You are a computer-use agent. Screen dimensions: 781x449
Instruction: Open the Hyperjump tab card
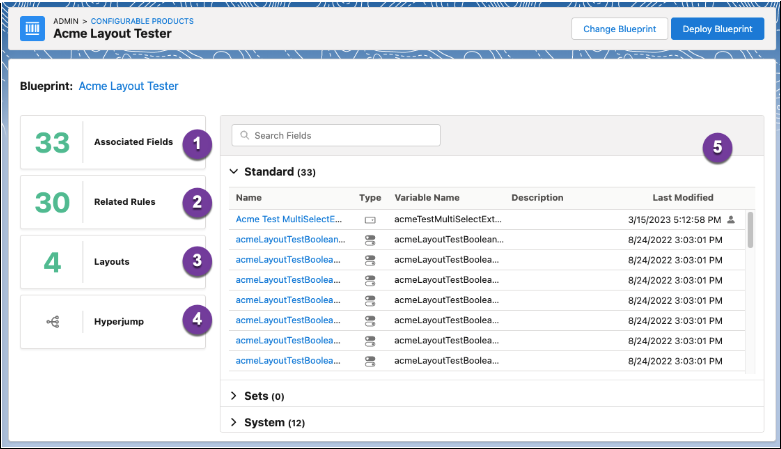pos(113,322)
